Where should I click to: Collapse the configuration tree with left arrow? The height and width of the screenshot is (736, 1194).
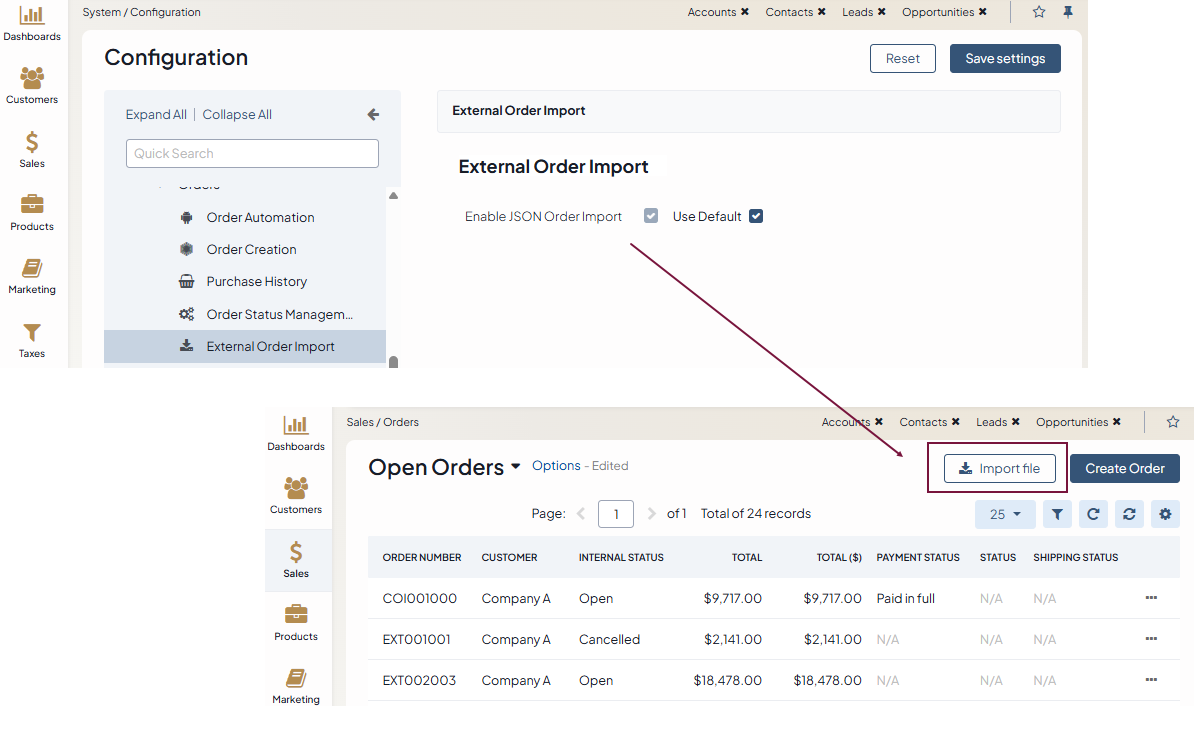(373, 115)
